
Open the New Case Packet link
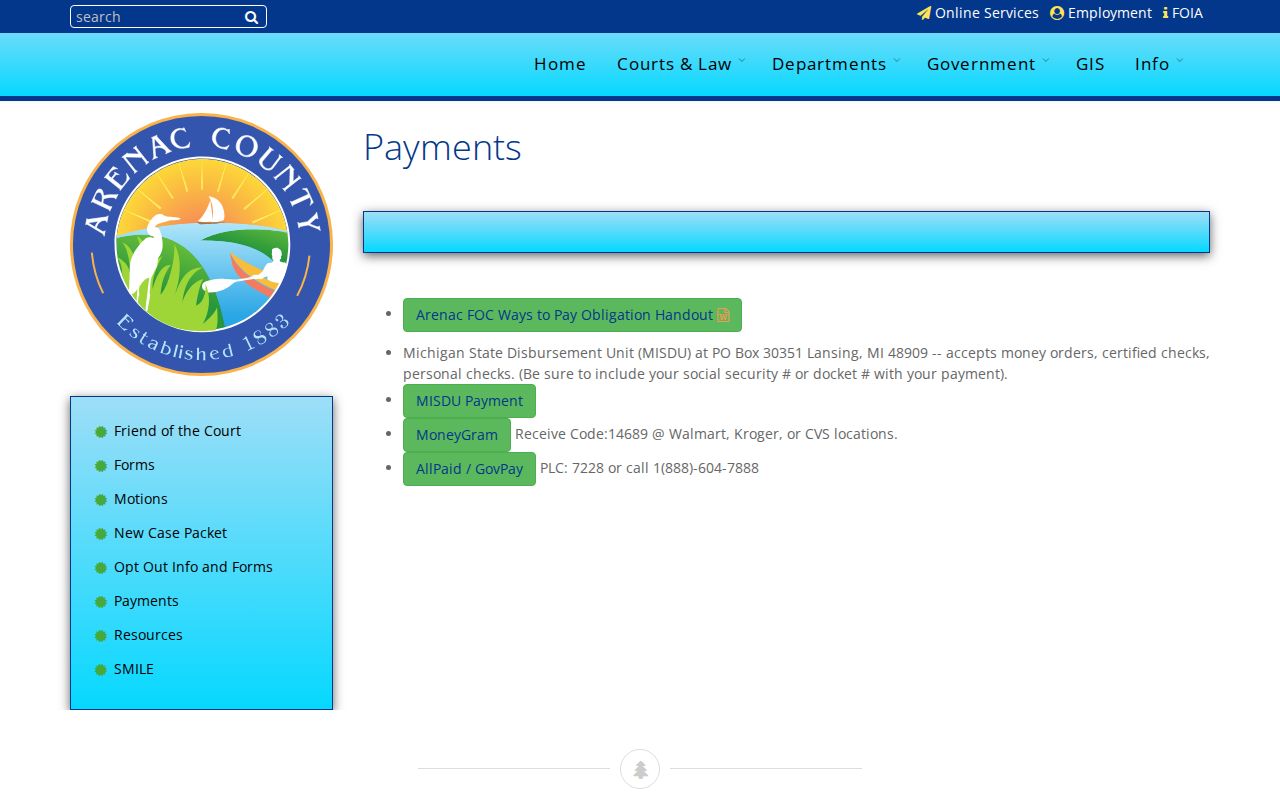[170, 533]
